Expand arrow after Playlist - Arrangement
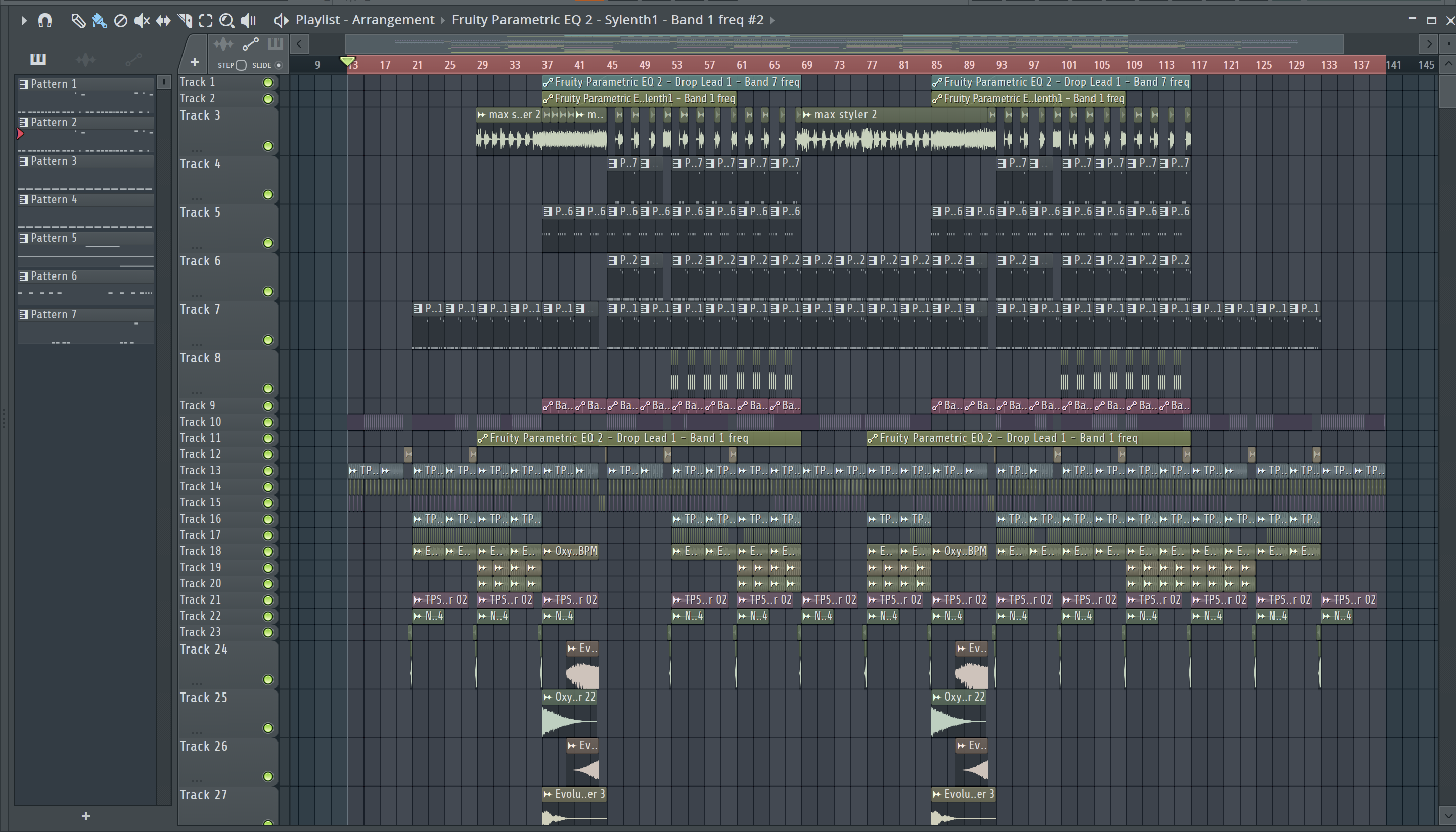The height and width of the screenshot is (832, 1456). pos(443,21)
